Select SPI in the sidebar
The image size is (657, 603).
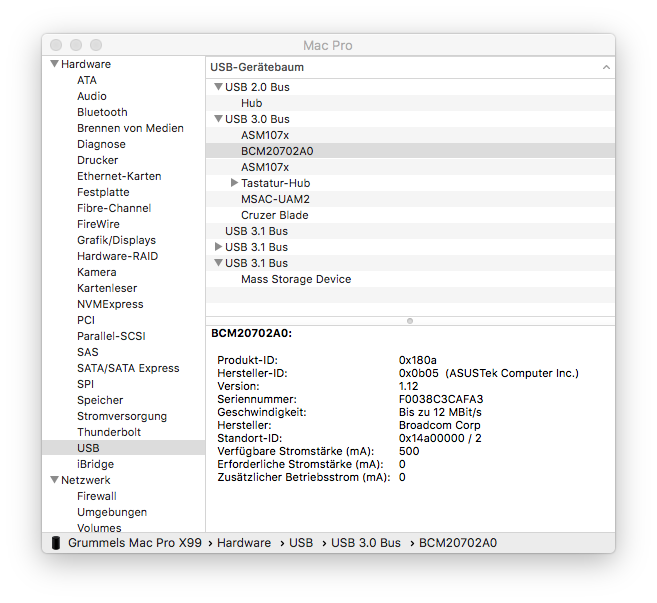(85, 384)
